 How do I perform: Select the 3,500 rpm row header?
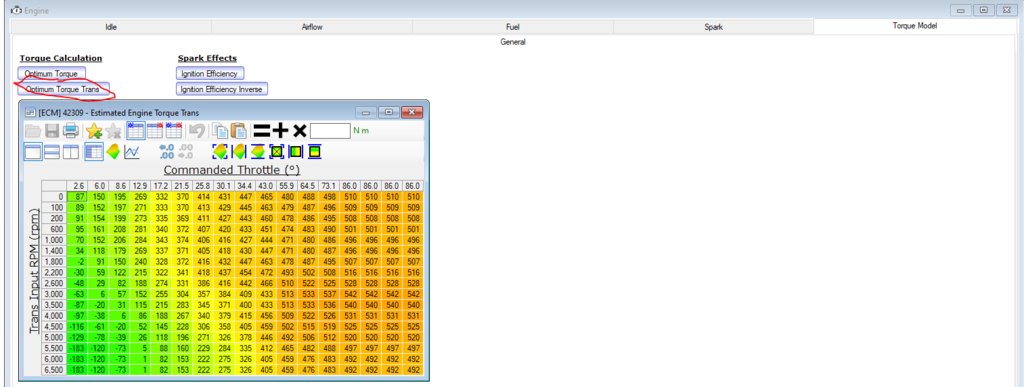(54, 305)
